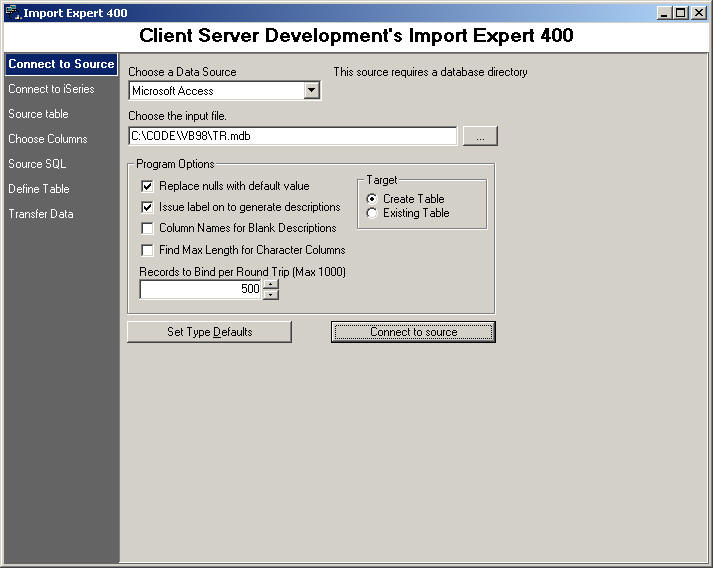Image resolution: width=713 pixels, height=568 pixels.
Task: Open the Transfer Data step
Action: [41, 214]
